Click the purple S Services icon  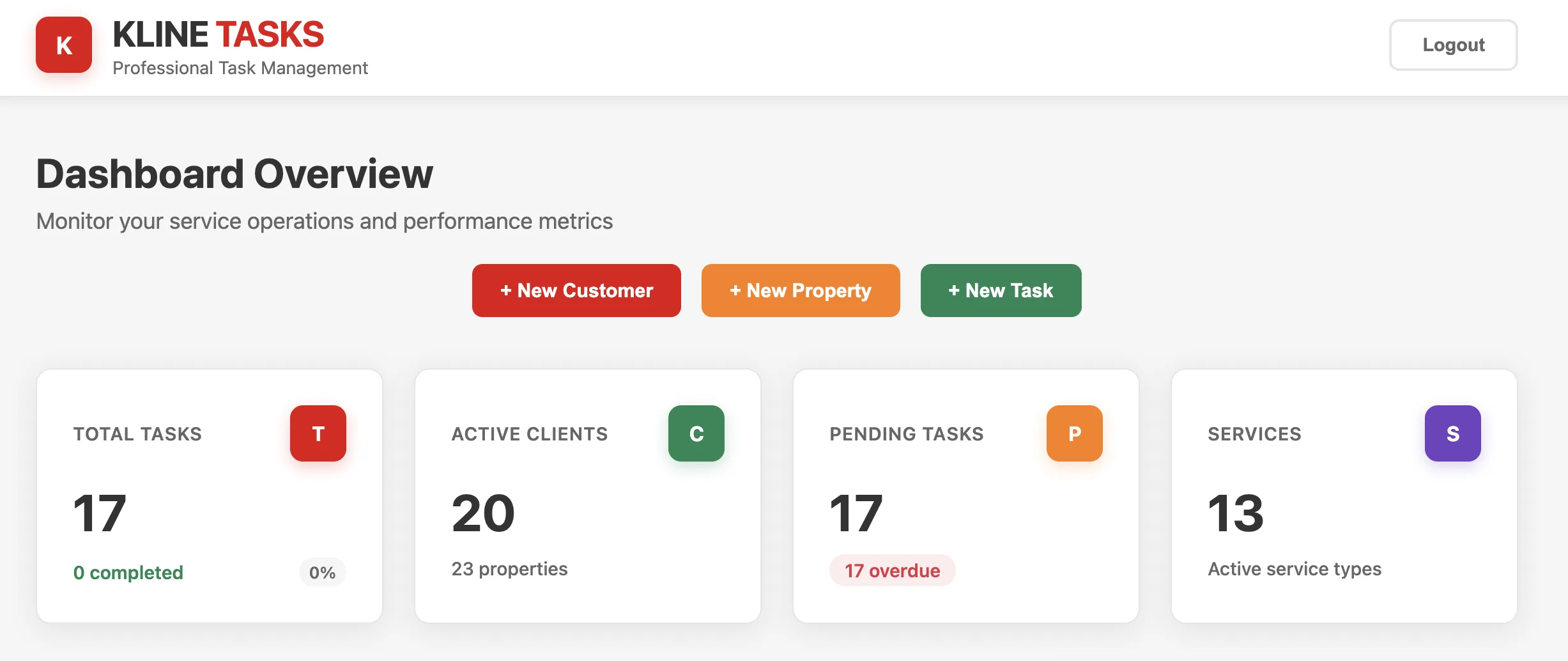(1453, 433)
